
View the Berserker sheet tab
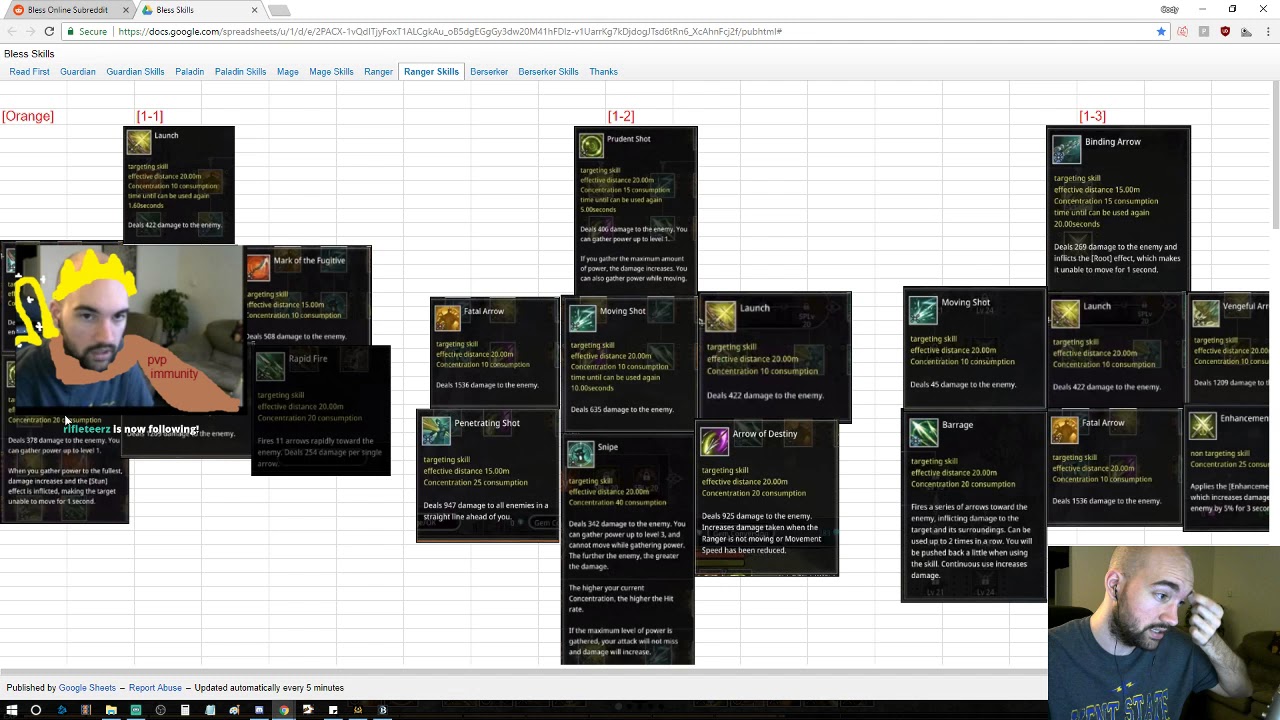coord(489,72)
